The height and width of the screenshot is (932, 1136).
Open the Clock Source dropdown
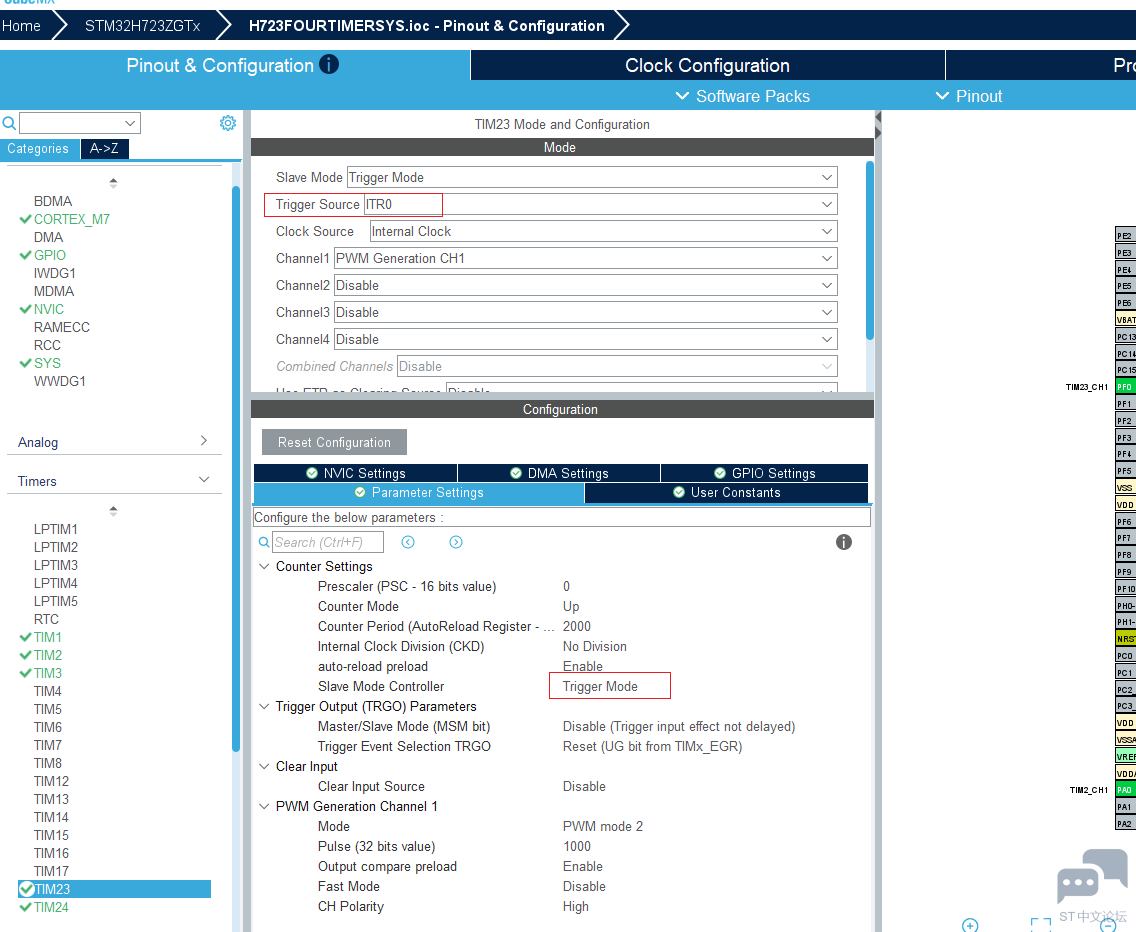tap(604, 231)
